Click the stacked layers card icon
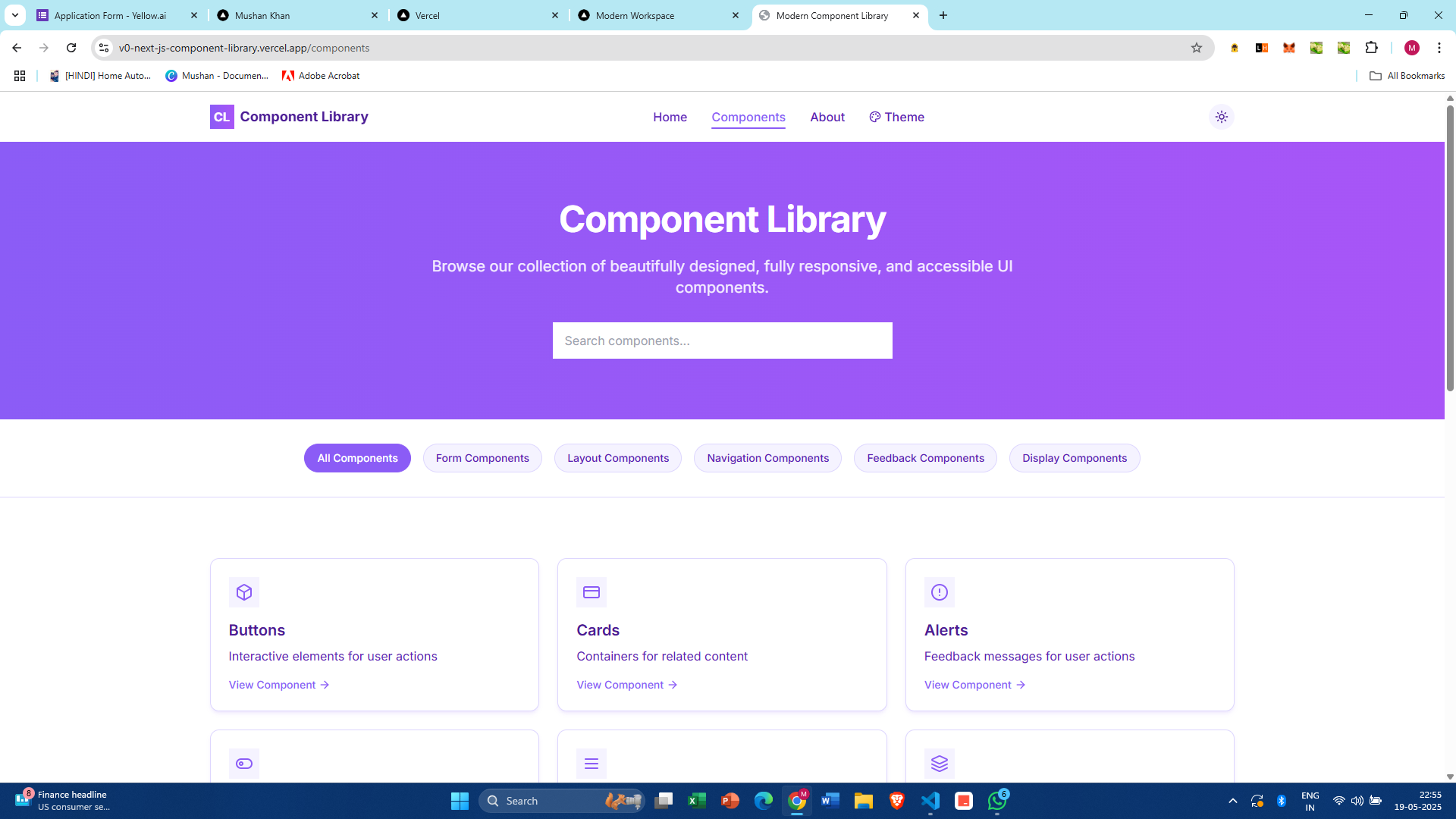The height and width of the screenshot is (819, 1456). coord(939,764)
